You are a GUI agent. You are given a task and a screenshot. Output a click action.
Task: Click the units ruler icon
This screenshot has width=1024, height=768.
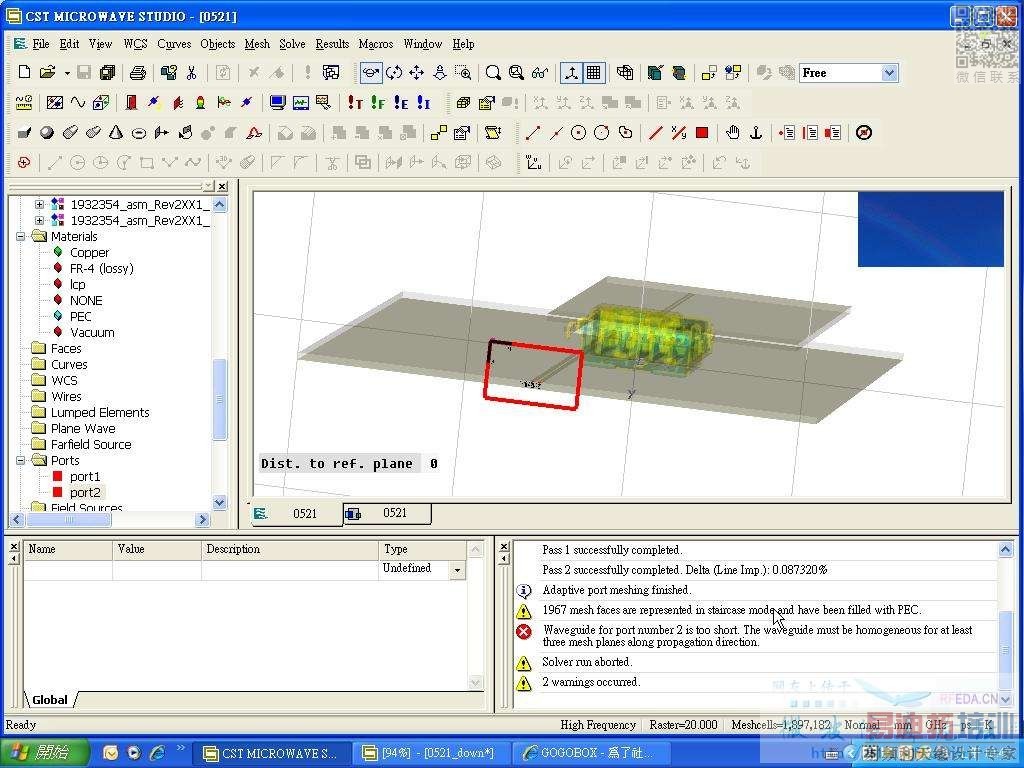pos(24,103)
